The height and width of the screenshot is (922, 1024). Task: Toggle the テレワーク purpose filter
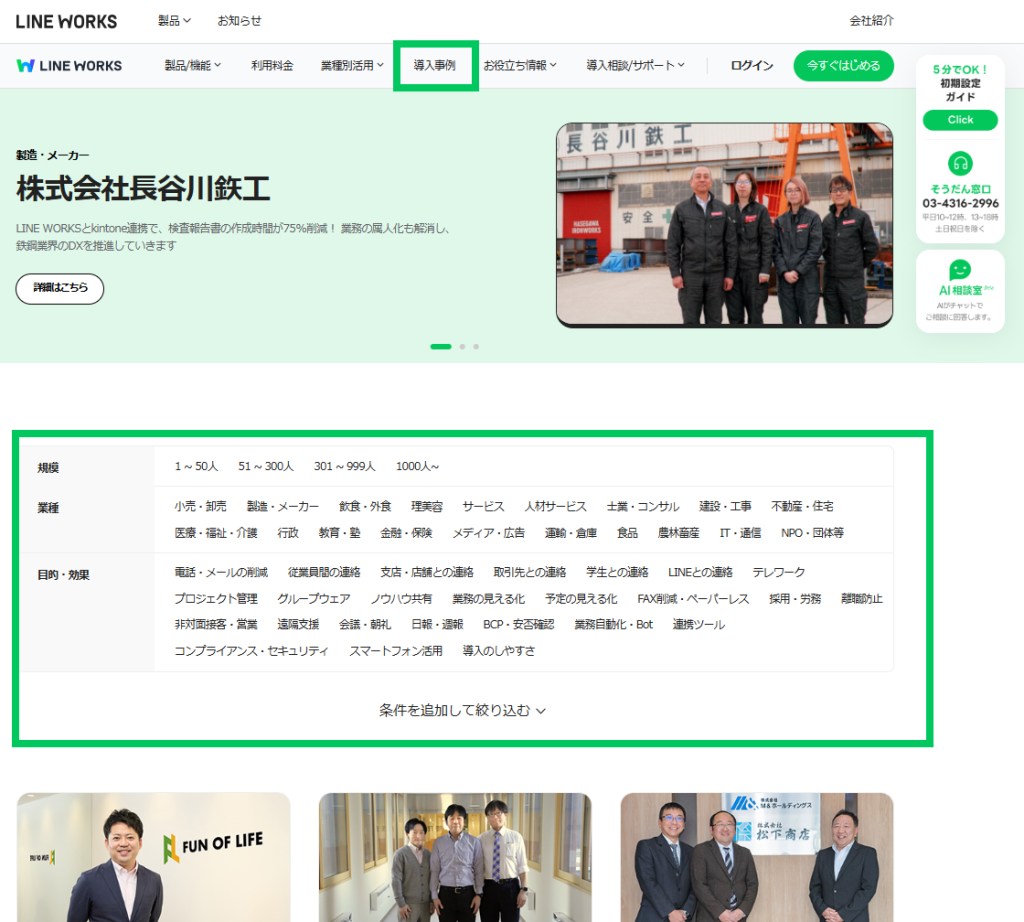[x=778, y=572]
